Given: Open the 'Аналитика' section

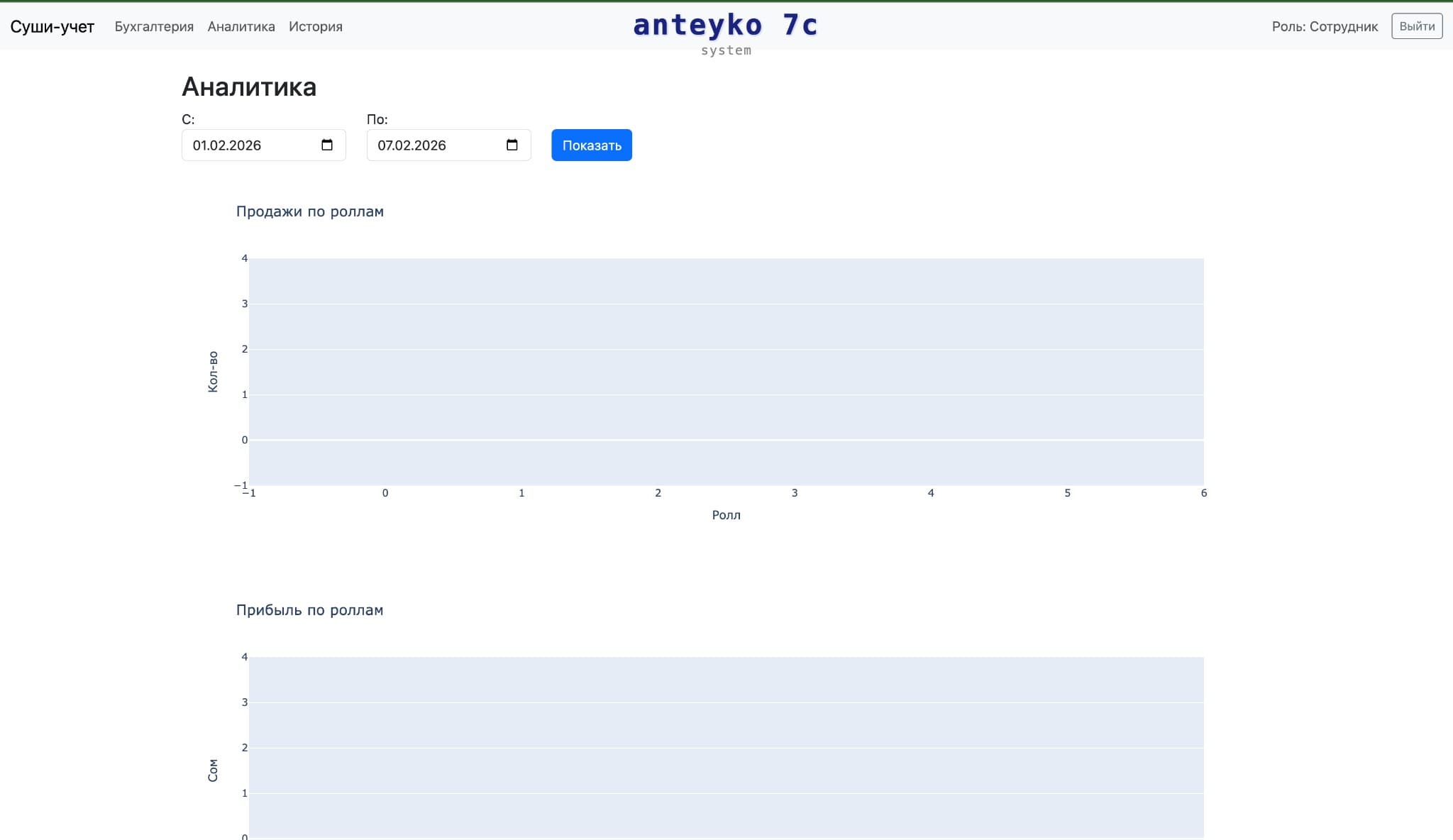Looking at the screenshot, I should point(241,27).
